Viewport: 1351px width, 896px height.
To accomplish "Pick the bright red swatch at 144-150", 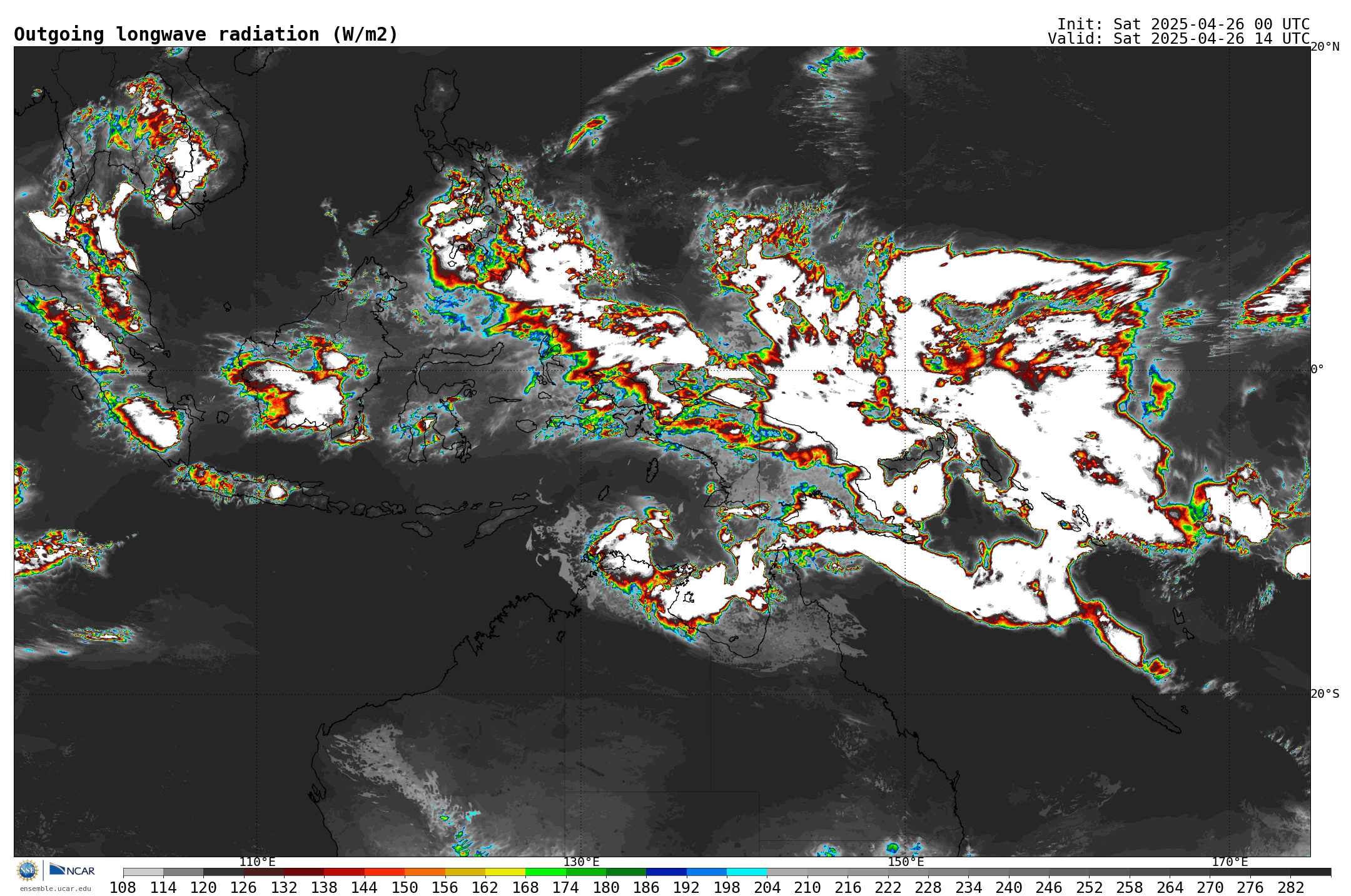I will [x=385, y=872].
